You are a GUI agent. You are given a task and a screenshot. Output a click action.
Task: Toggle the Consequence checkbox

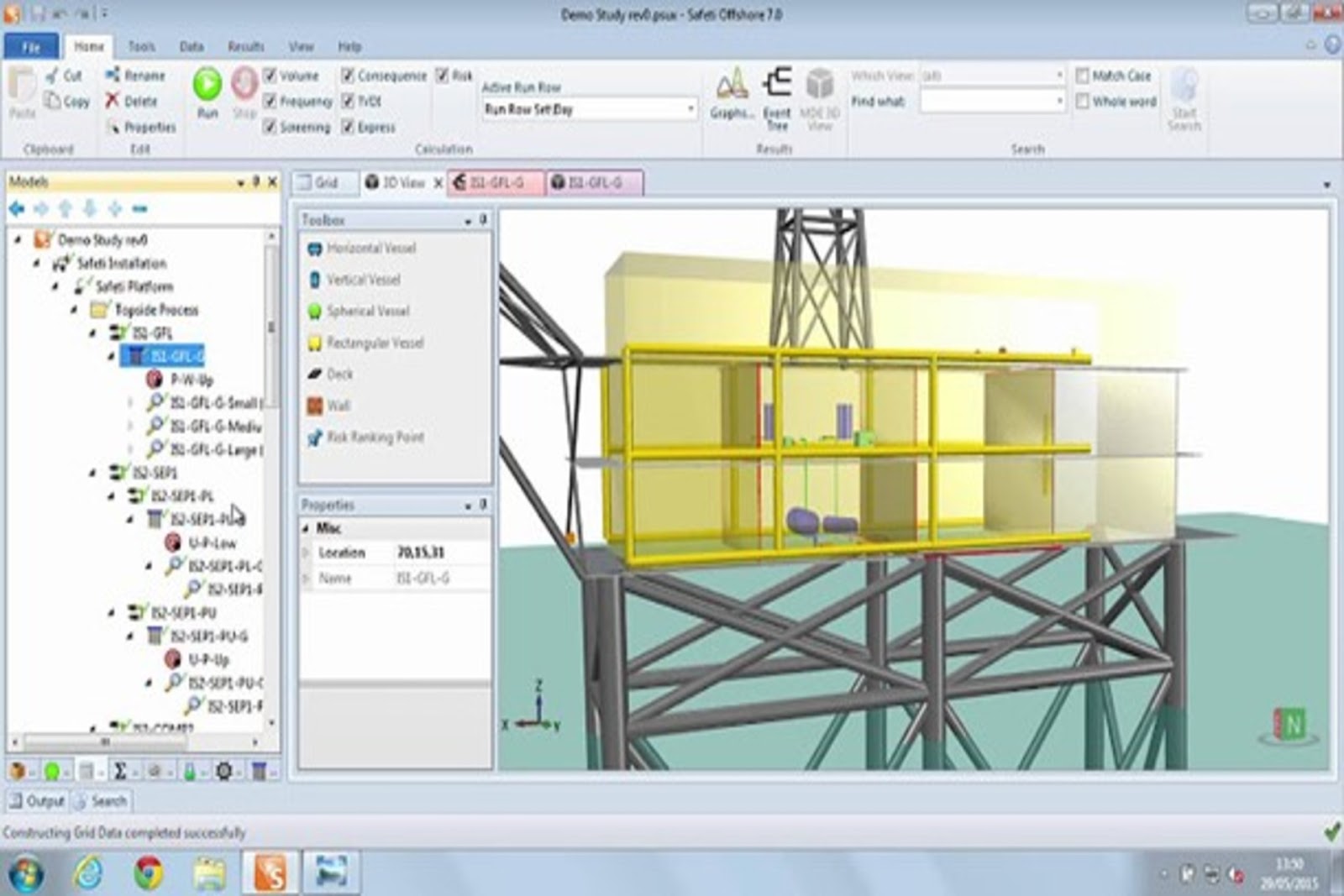348,76
